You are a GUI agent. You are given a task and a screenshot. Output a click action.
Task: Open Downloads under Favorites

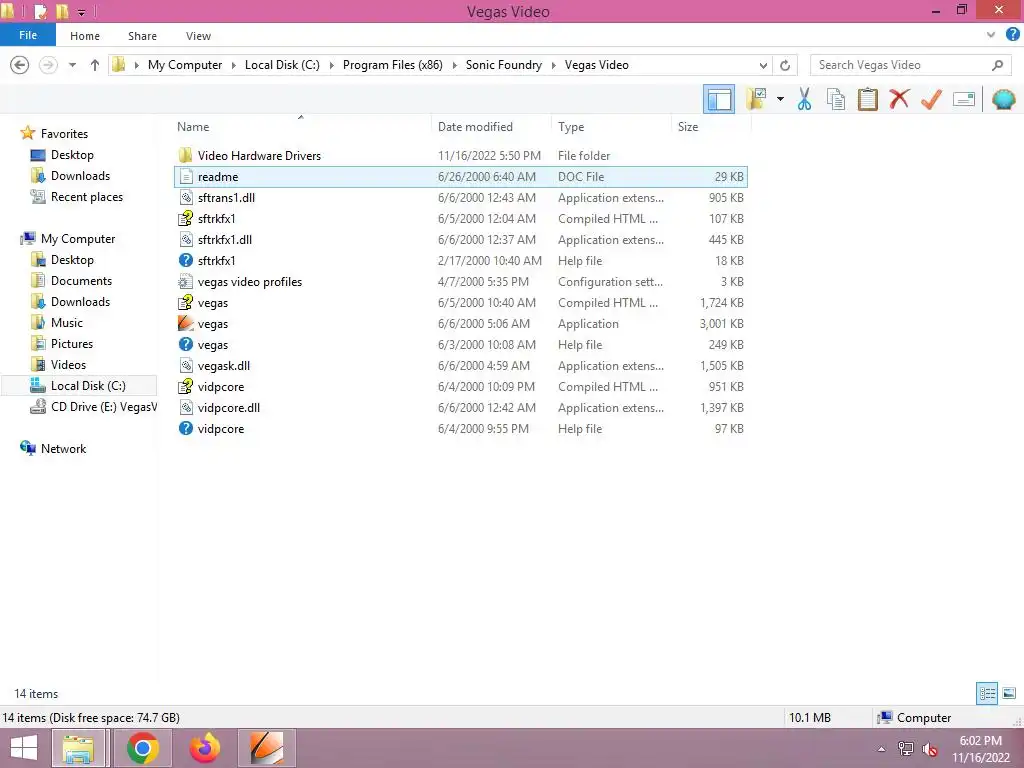(x=80, y=176)
